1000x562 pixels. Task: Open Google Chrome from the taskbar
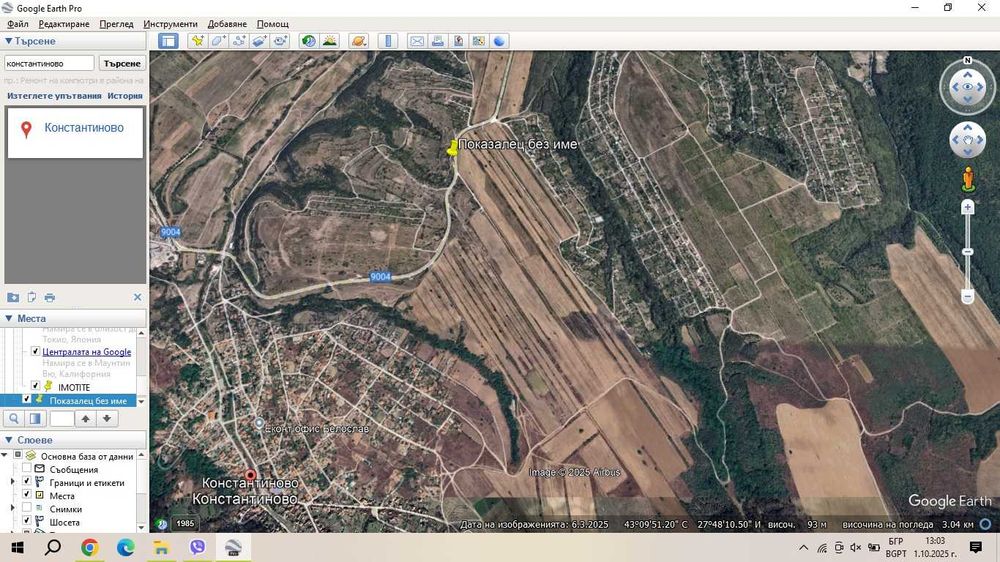[x=89, y=547]
